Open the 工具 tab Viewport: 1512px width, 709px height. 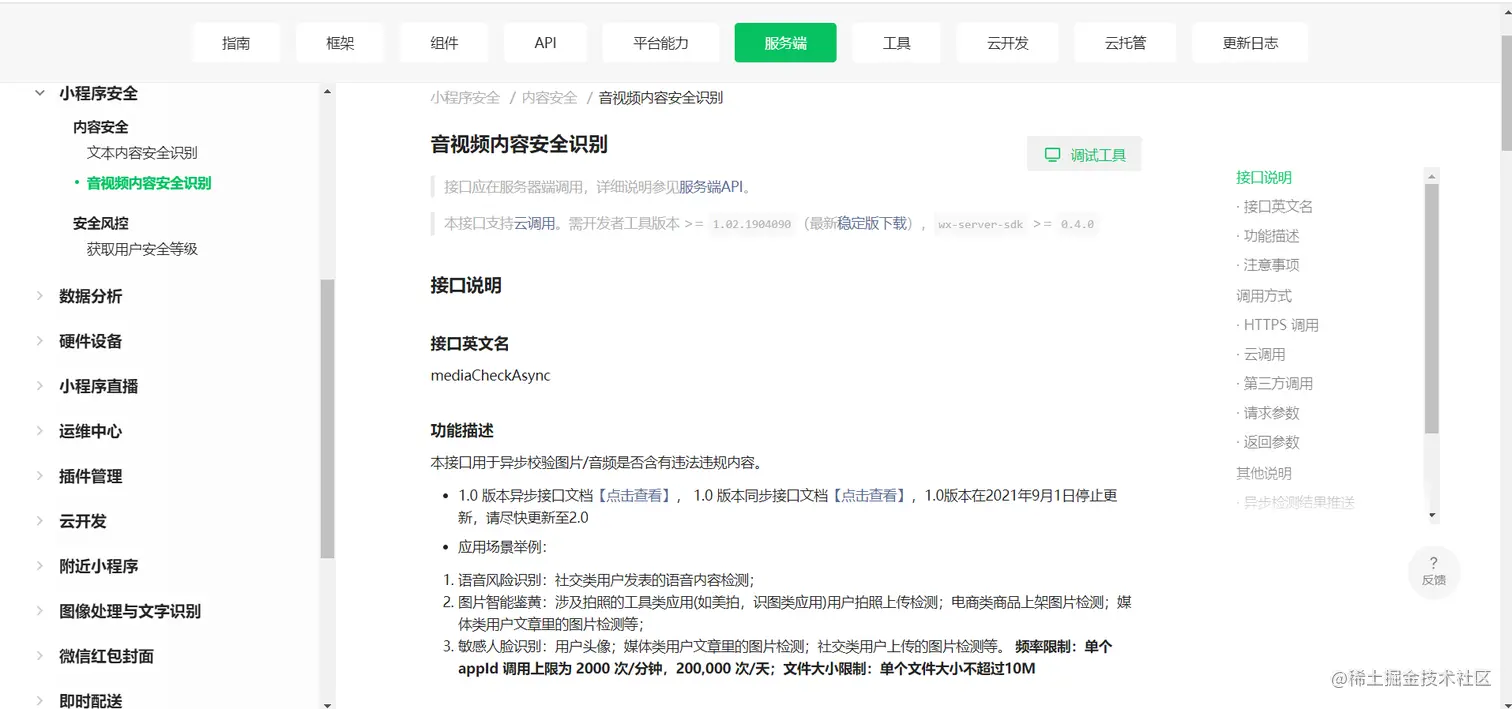896,43
